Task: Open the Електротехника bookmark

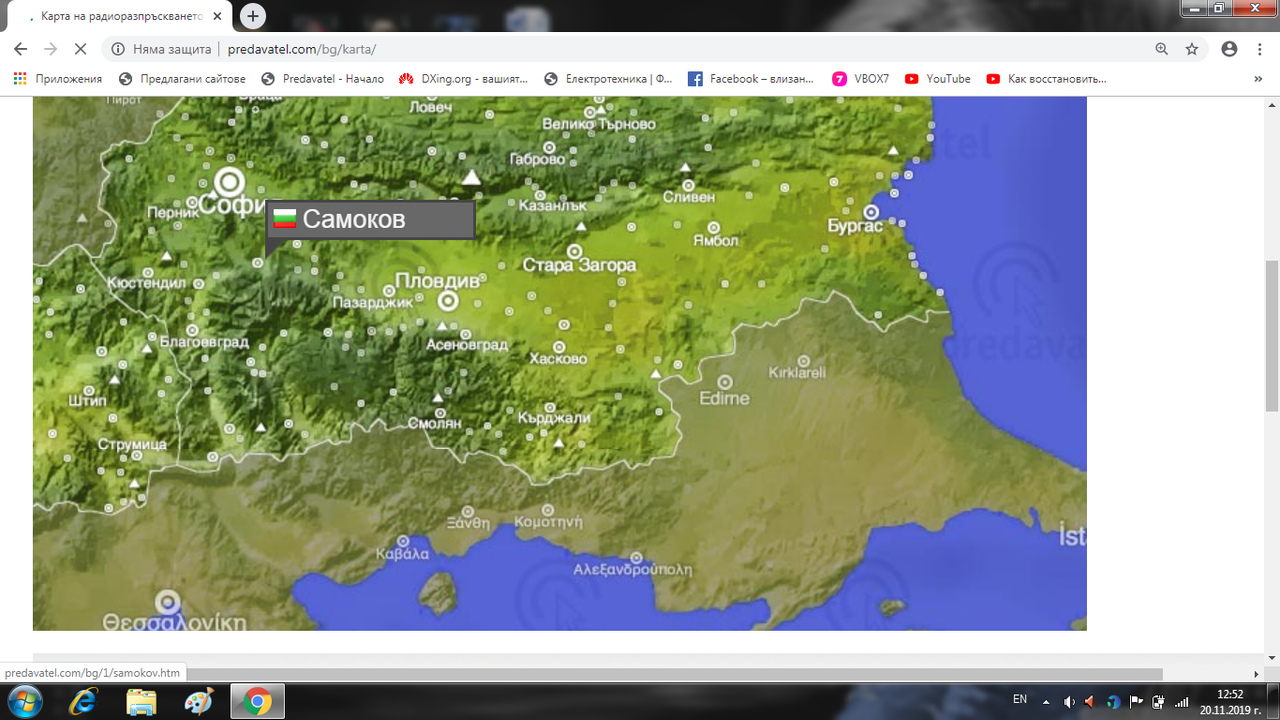Action: point(608,79)
